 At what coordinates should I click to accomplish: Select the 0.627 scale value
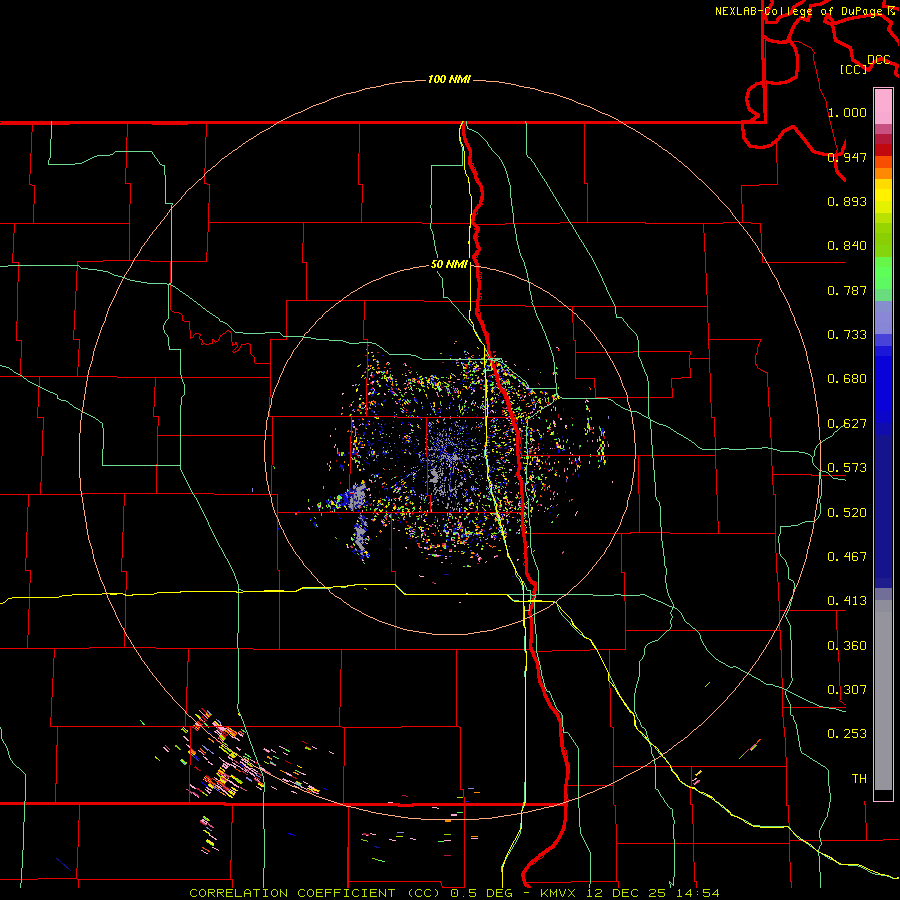tap(847, 423)
